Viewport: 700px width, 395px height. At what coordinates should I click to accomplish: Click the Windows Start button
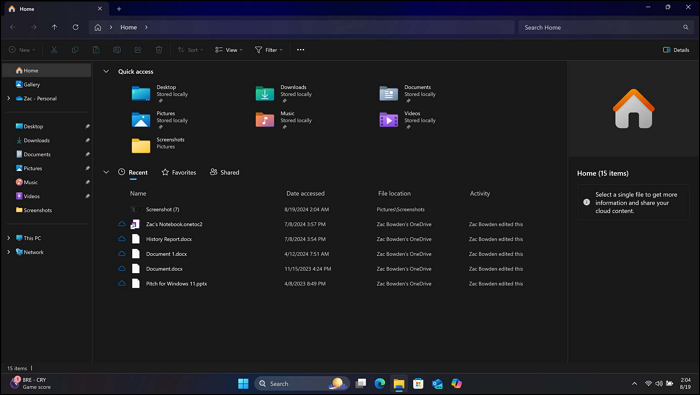(x=243, y=383)
